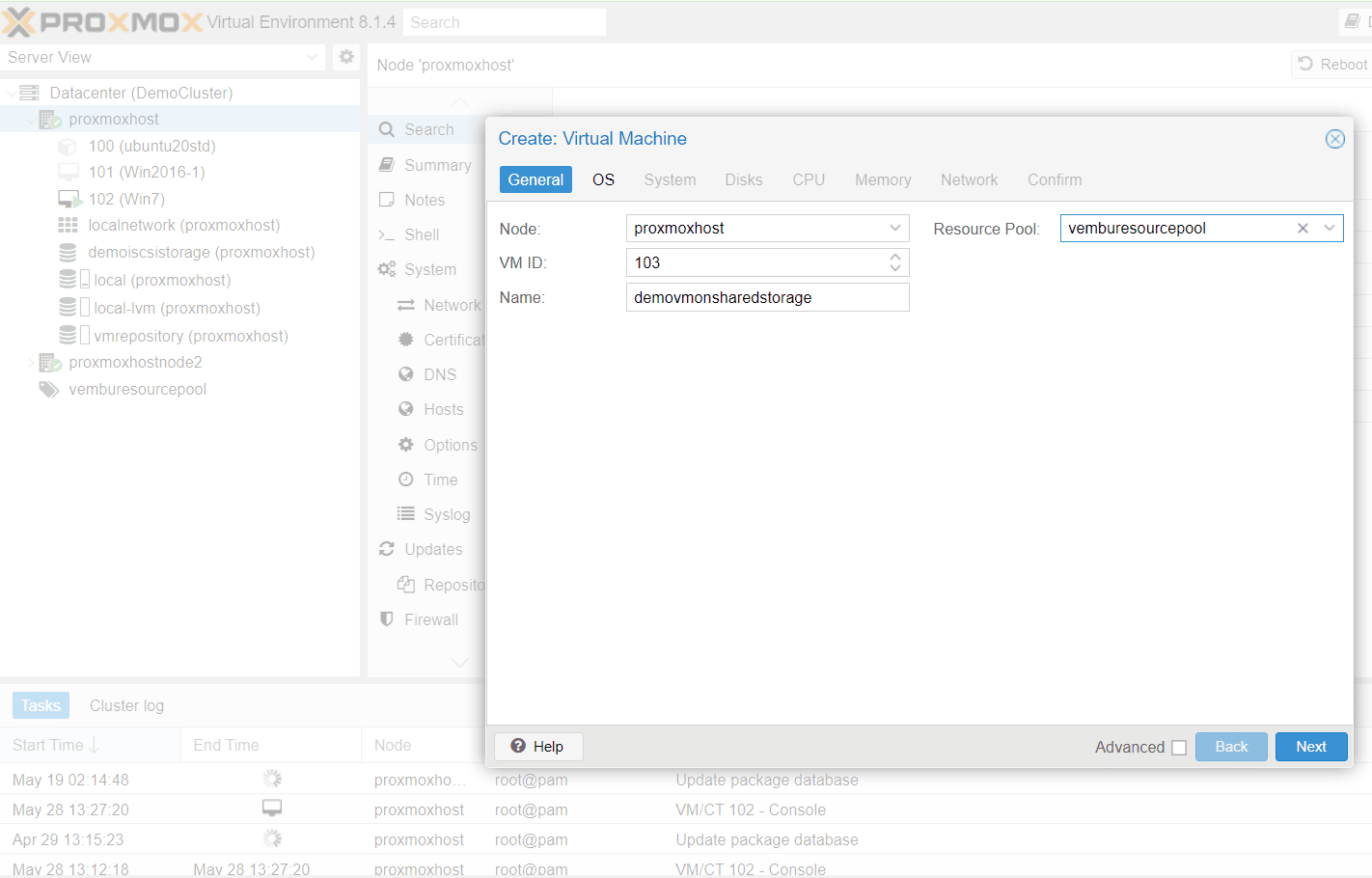This screenshot has height=878, width=1372.
Task: Clear the Resource Pool selection with X
Action: 1303,229
